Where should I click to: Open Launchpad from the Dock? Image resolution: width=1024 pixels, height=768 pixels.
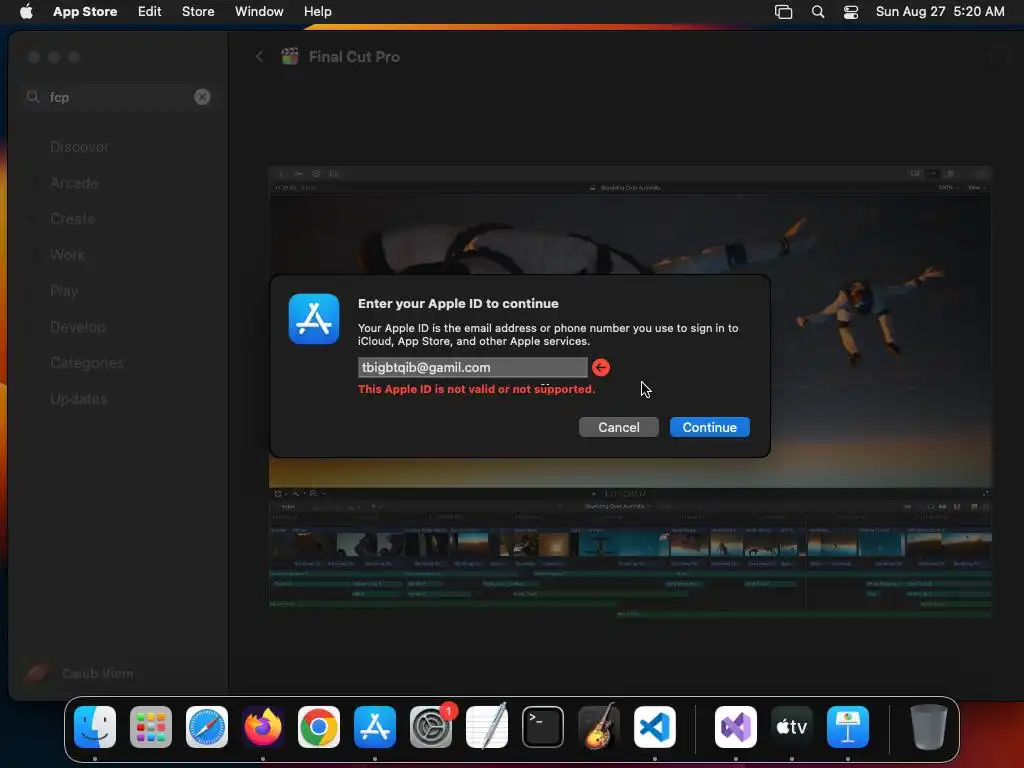point(151,727)
